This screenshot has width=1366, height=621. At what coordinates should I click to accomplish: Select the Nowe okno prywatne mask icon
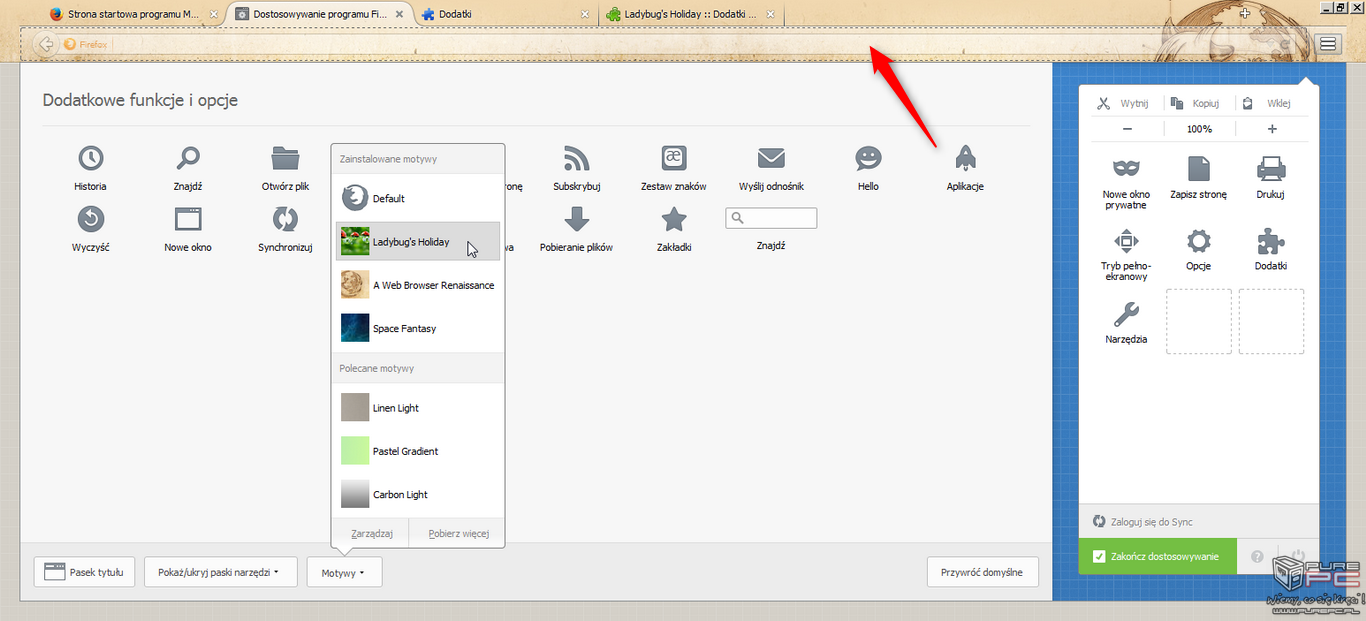click(1126, 168)
